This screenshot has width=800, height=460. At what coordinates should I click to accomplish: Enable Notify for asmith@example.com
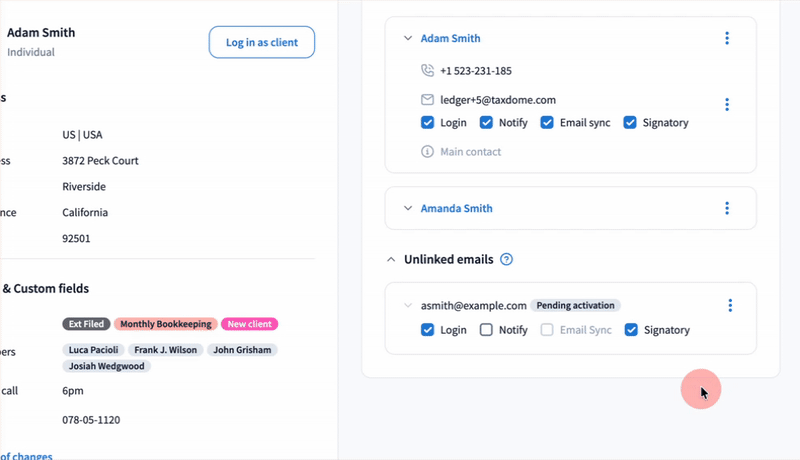click(x=487, y=330)
